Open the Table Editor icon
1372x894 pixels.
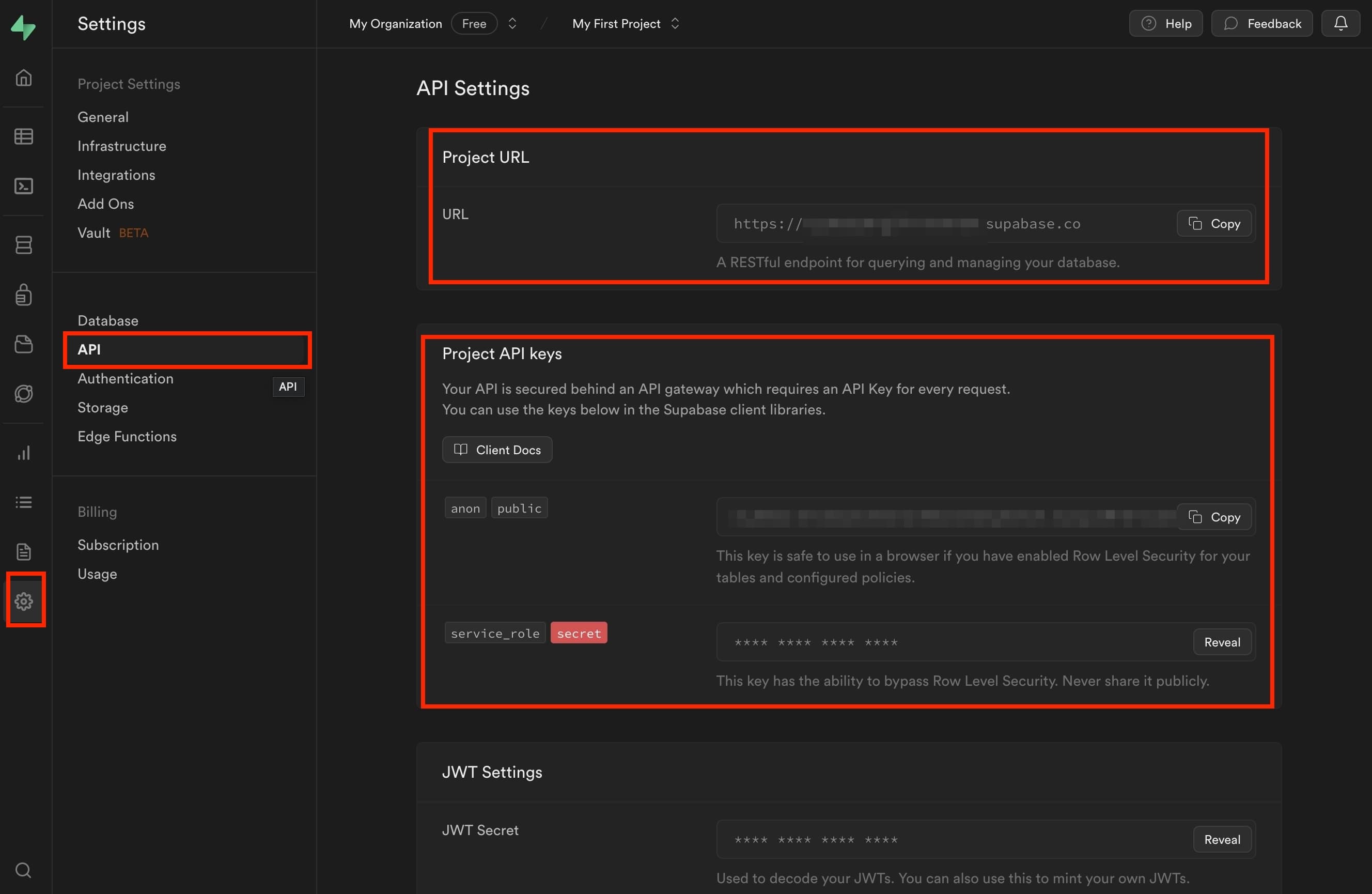23,137
